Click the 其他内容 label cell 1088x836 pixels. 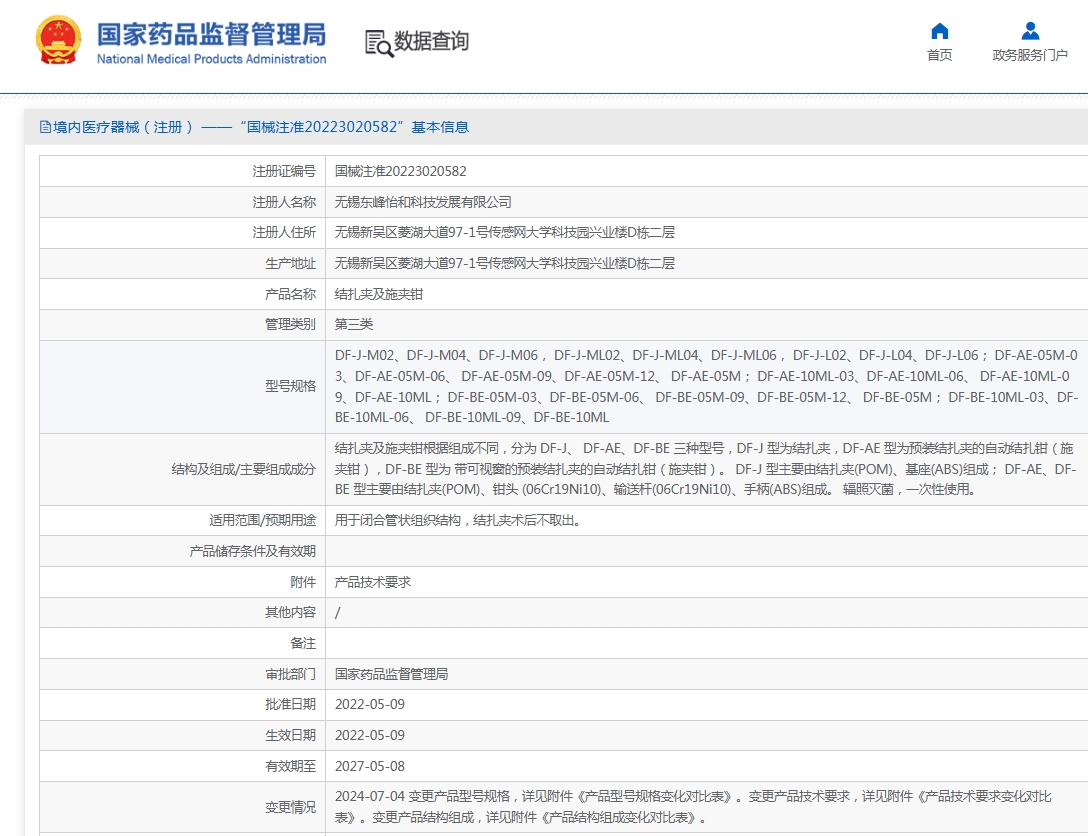(x=182, y=613)
